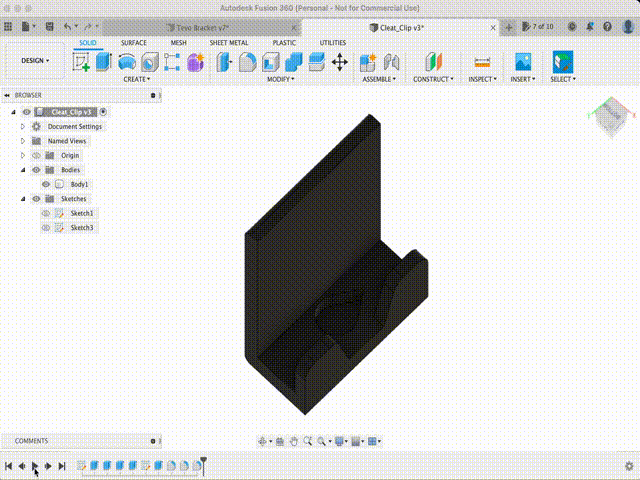Switch to the UTILITIES tab
Screen dimensions: 640x480
pyautogui.click(x=333, y=43)
